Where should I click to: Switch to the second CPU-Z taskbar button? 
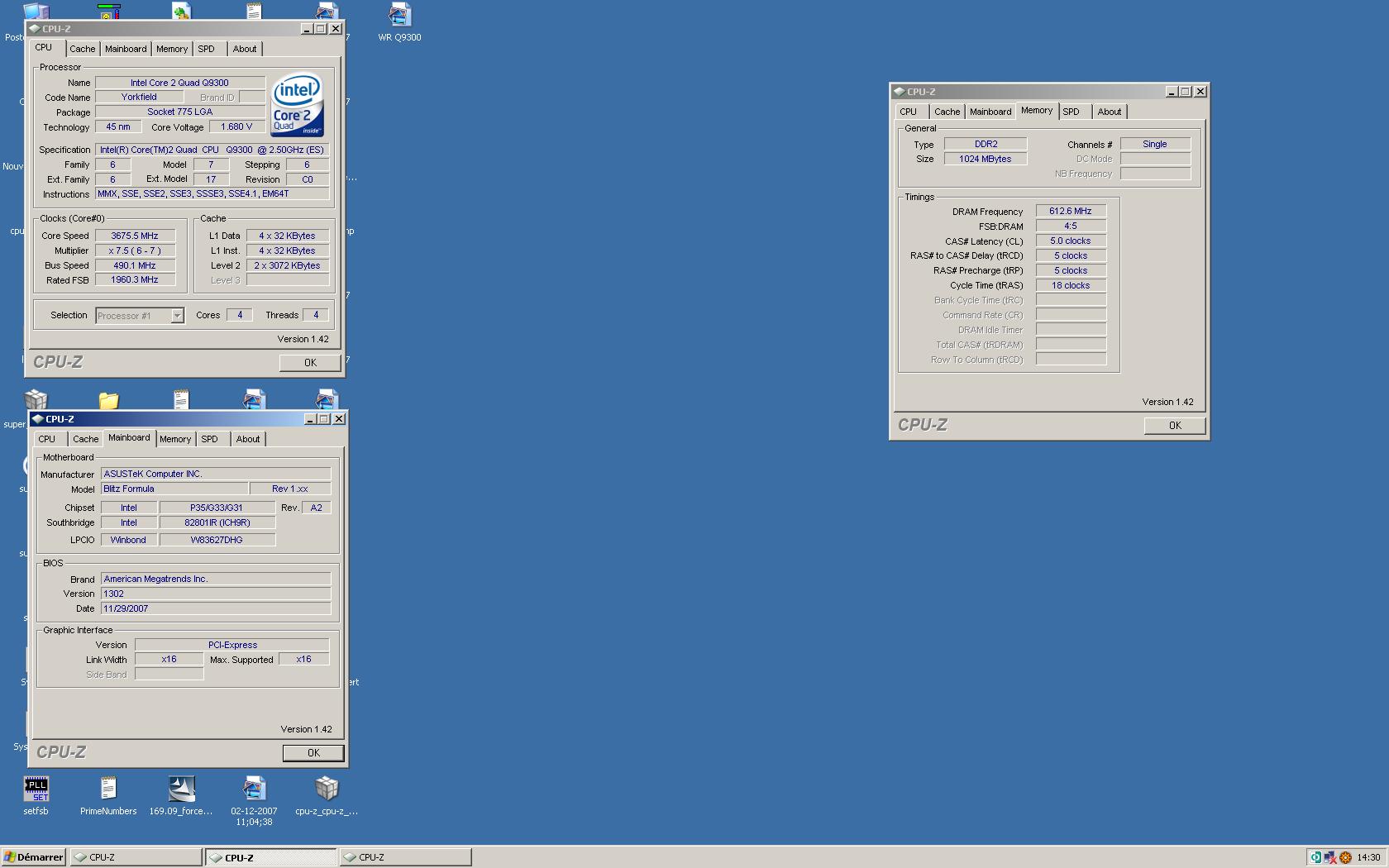coord(271,857)
